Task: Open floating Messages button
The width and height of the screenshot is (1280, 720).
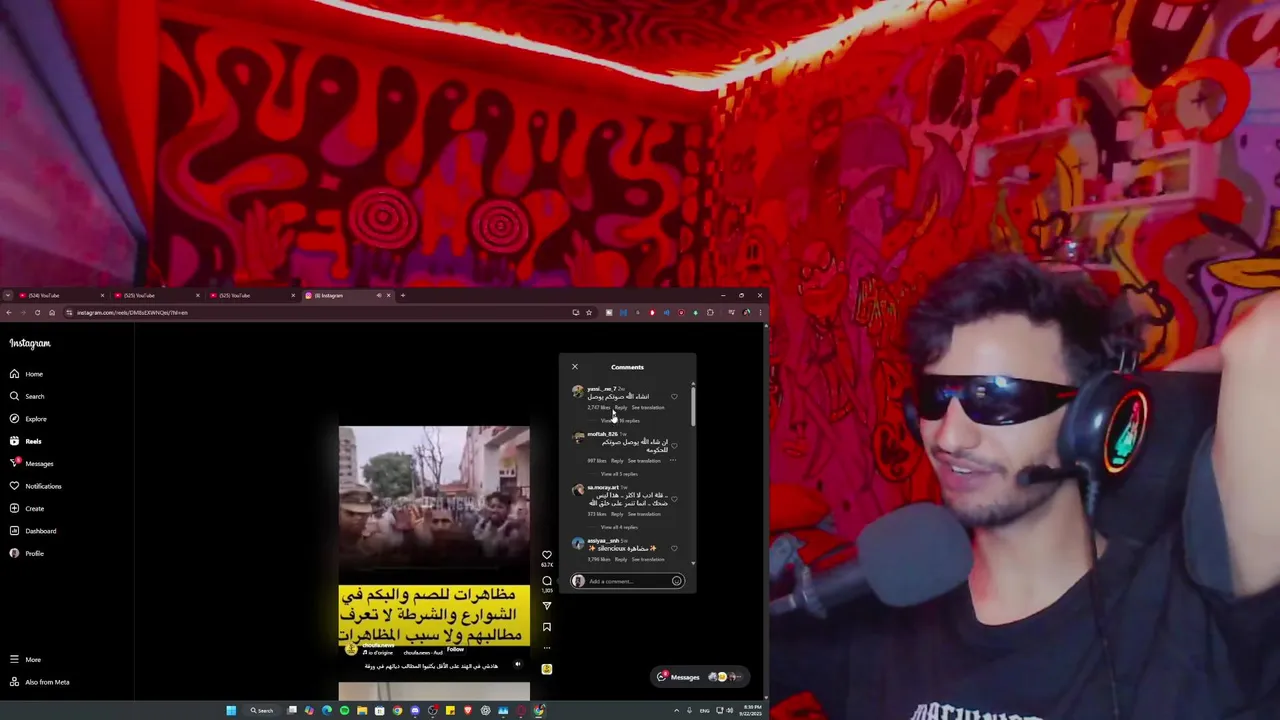Action: [699, 677]
